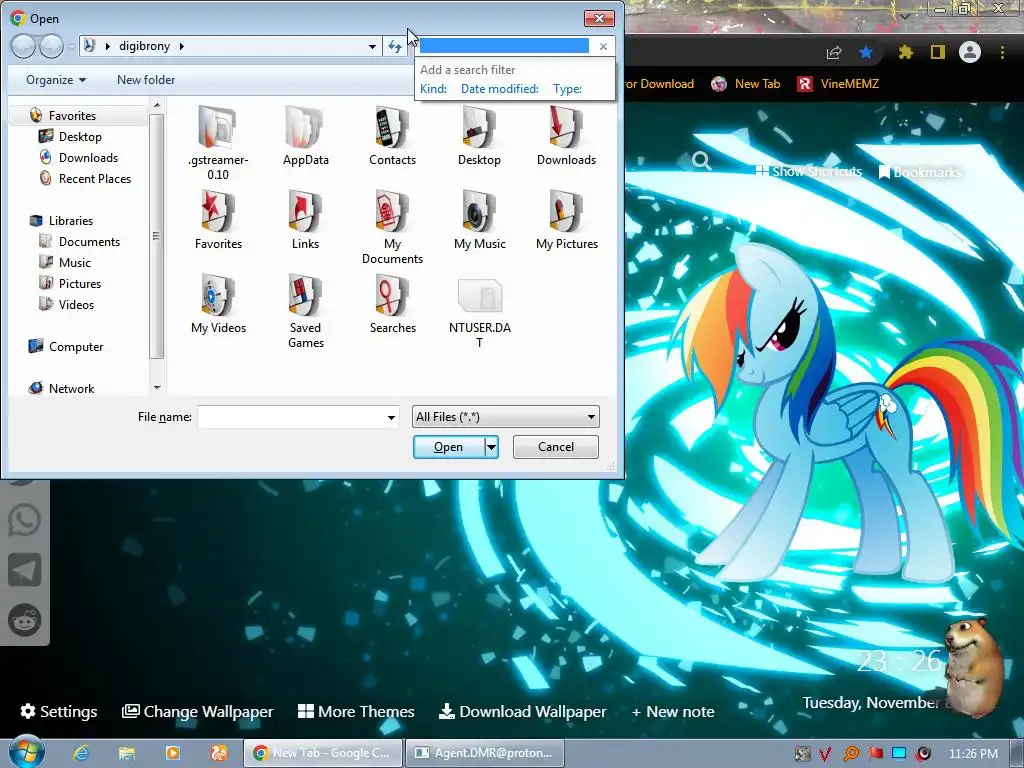Click Chrome's share page icon

point(834,52)
